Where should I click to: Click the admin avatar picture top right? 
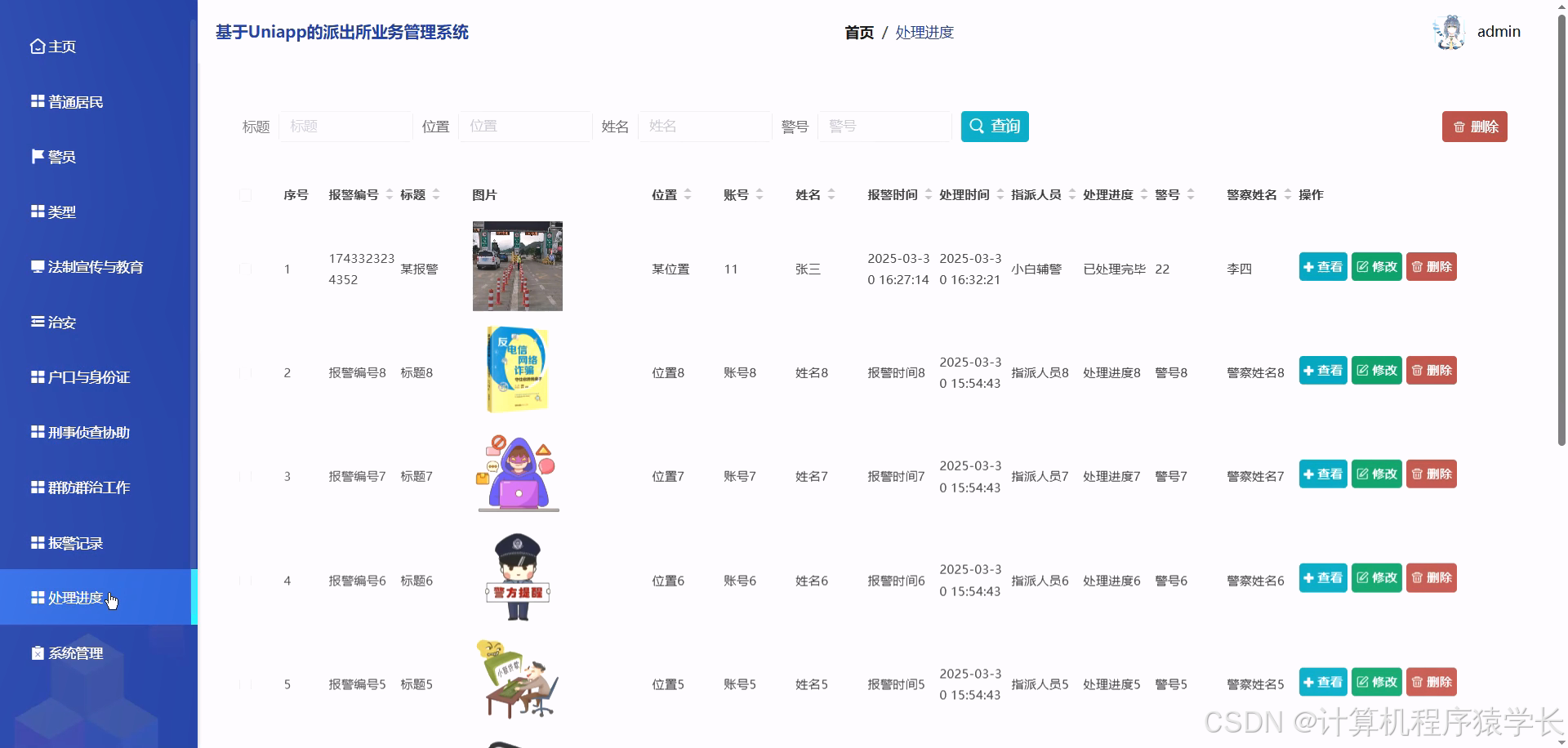click(x=1450, y=31)
